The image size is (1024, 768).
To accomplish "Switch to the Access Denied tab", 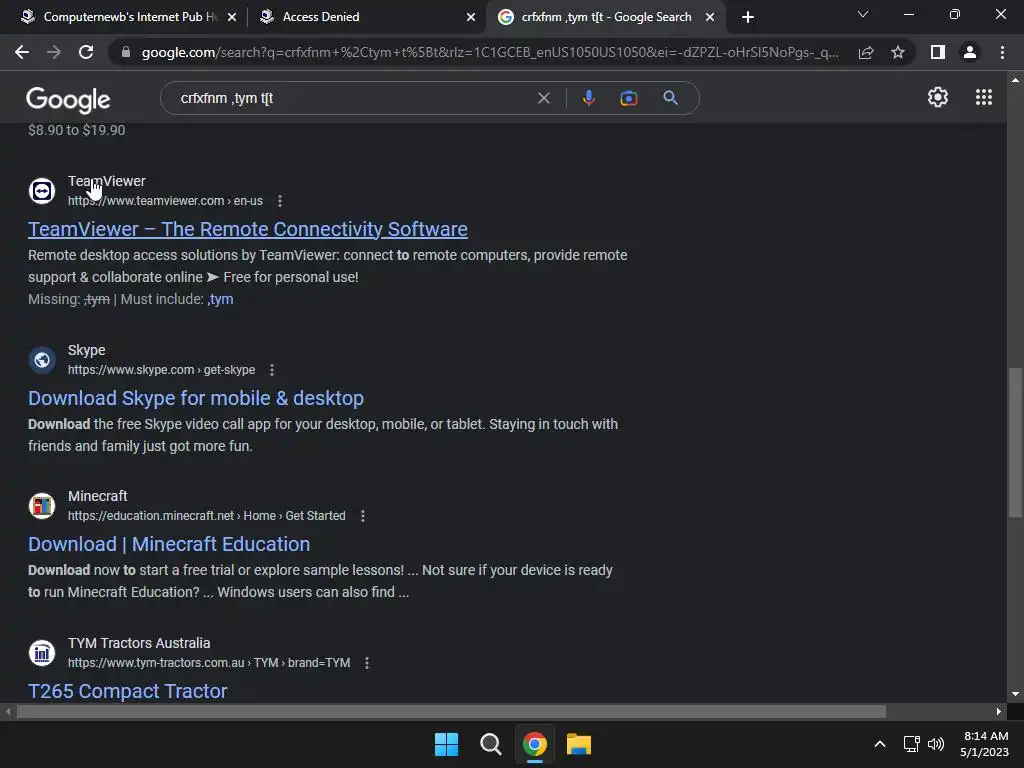I will tap(367, 17).
